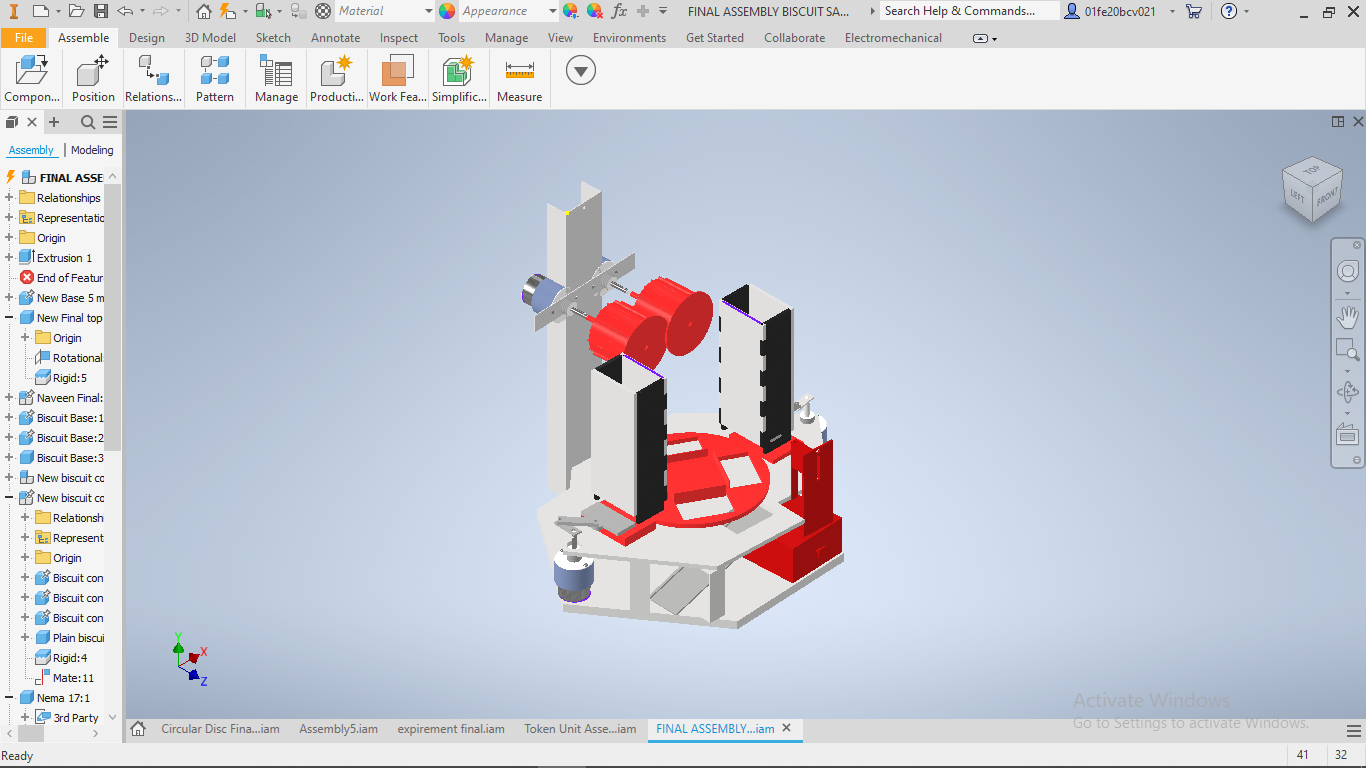
Task: Expand the Biscuit Base:2 node
Action: tap(9, 437)
